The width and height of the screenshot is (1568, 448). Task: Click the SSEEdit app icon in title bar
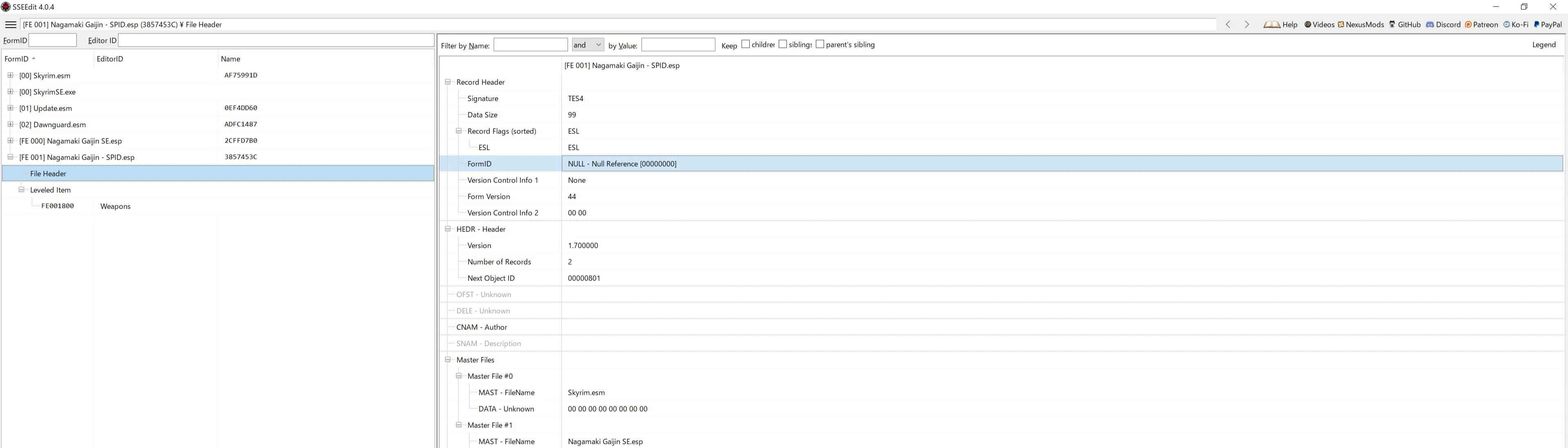coord(5,7)
